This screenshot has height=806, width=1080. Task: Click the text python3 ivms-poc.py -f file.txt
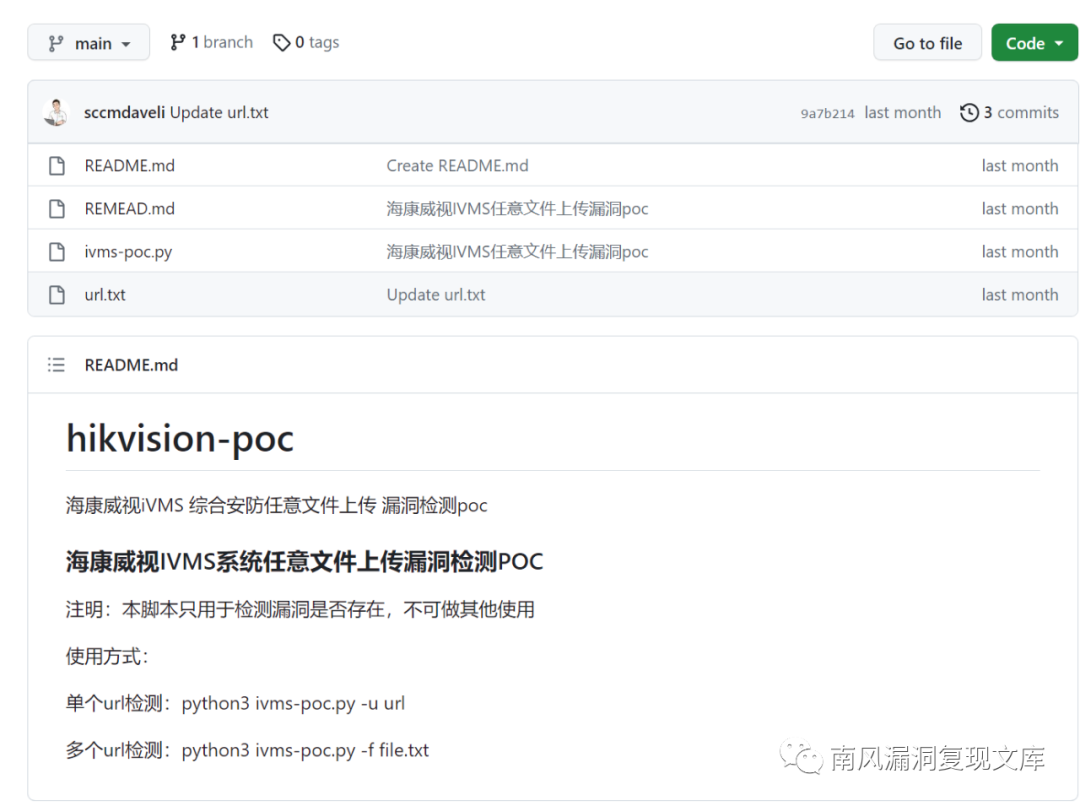(305, 750)
